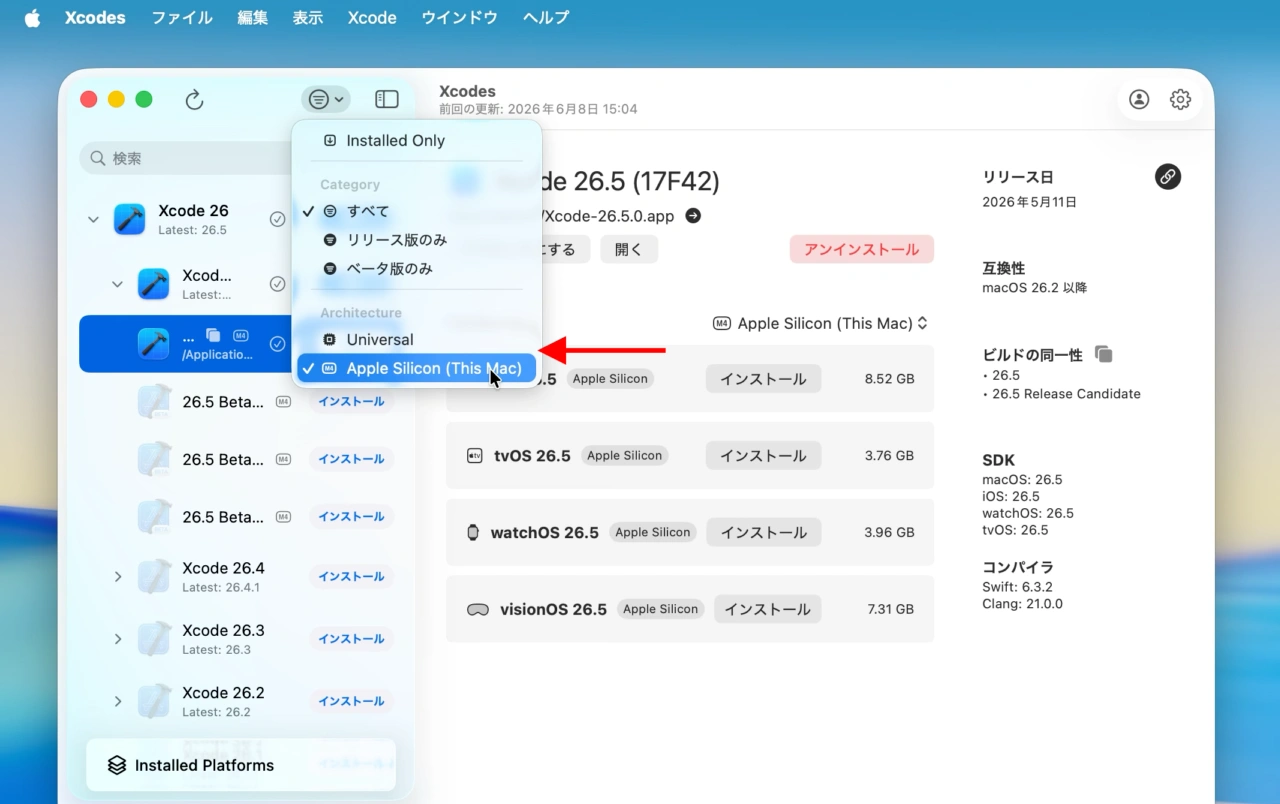
Task: Toggle the sidebar panel icon
Action: [x=387, y=99]
